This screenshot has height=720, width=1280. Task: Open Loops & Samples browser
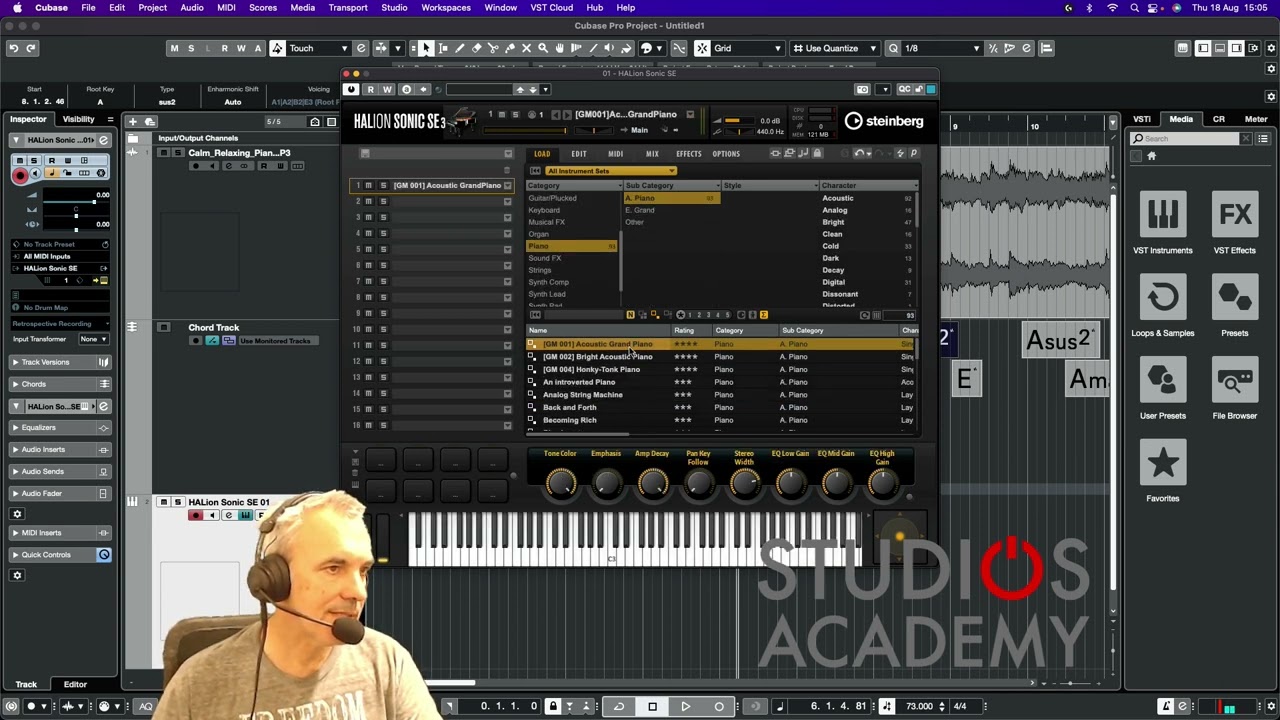pos(1162,307)
